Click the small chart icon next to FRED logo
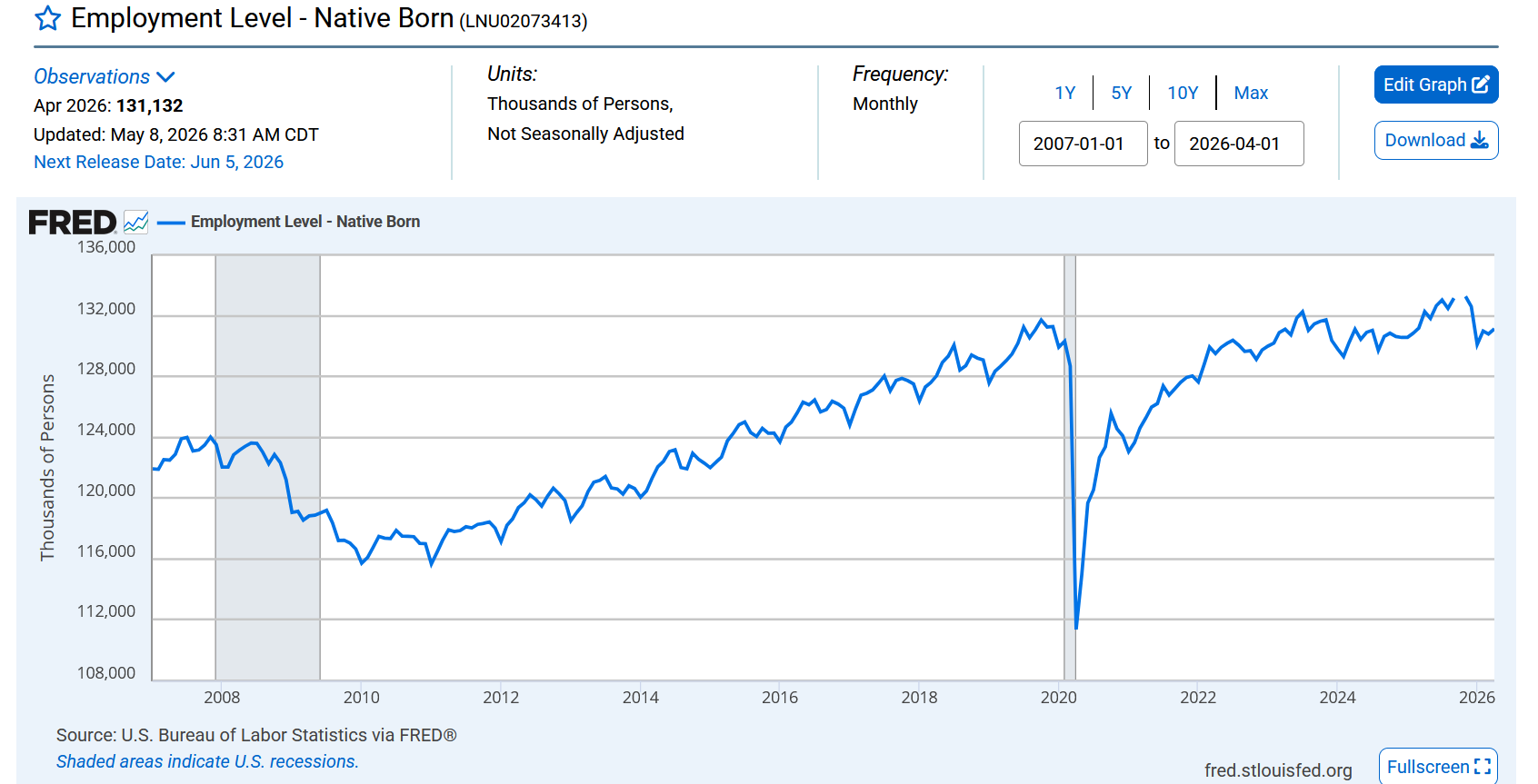Image resolution: width=1538 pixels, height=784 pixels. pos(136,222)
